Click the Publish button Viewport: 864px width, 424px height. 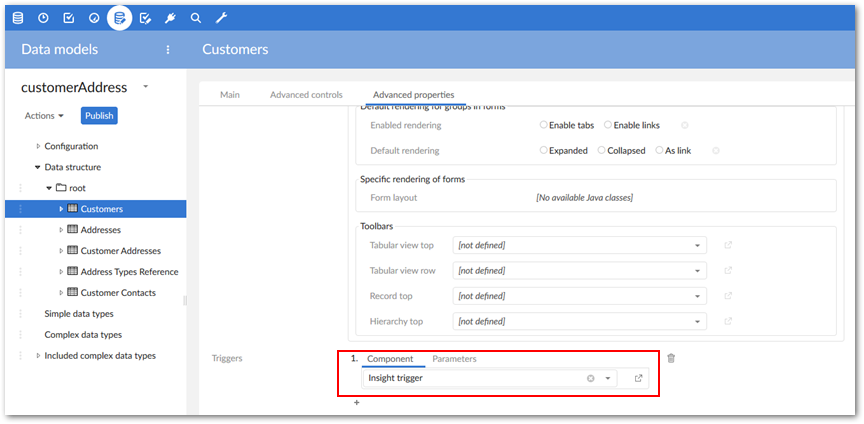tap(99, 116)
